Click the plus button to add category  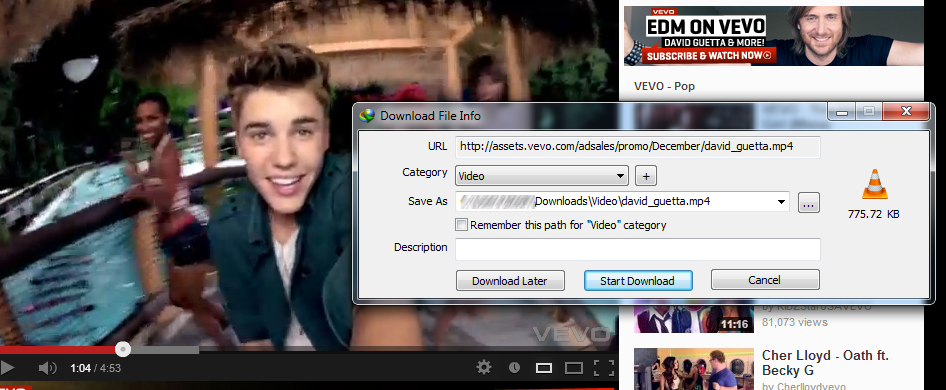point(646,176)
